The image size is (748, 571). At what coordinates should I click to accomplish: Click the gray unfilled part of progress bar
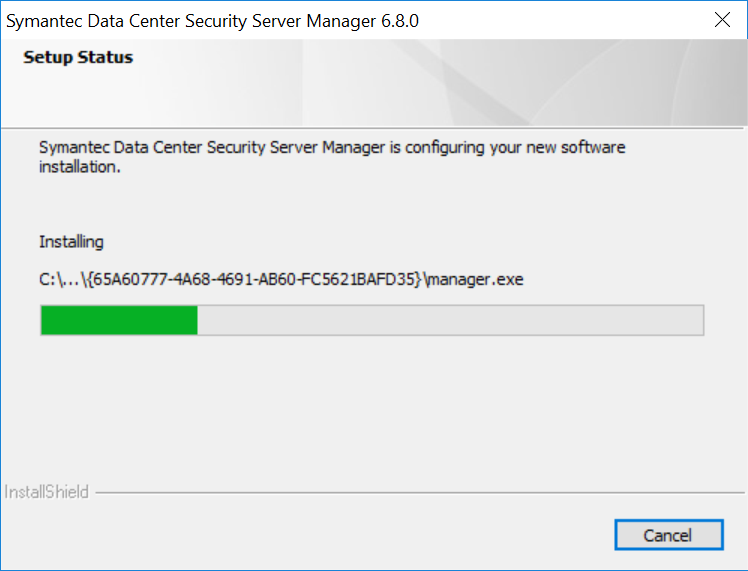pos(450,320)
